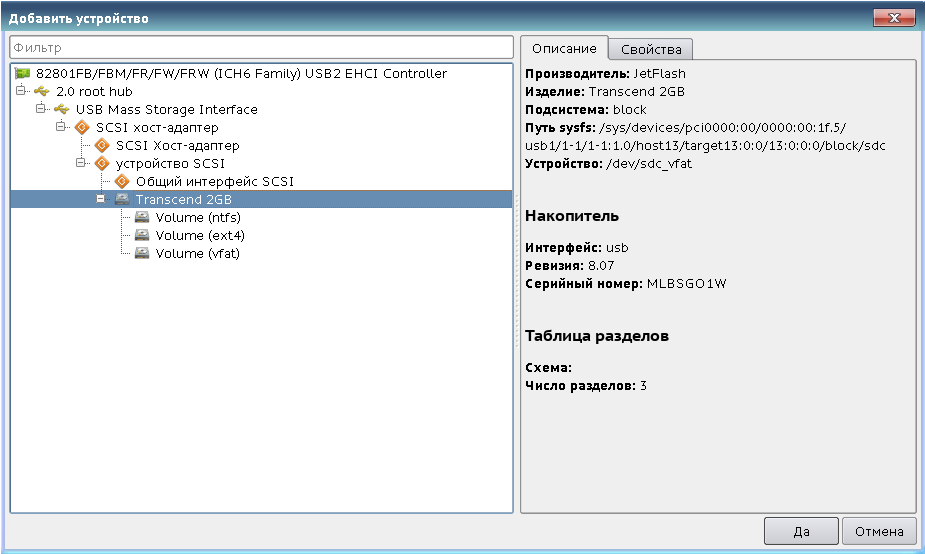Click the Таблица разделов heading
The width and height of the screenshot is (925, 554).
[x=597, y=336]
